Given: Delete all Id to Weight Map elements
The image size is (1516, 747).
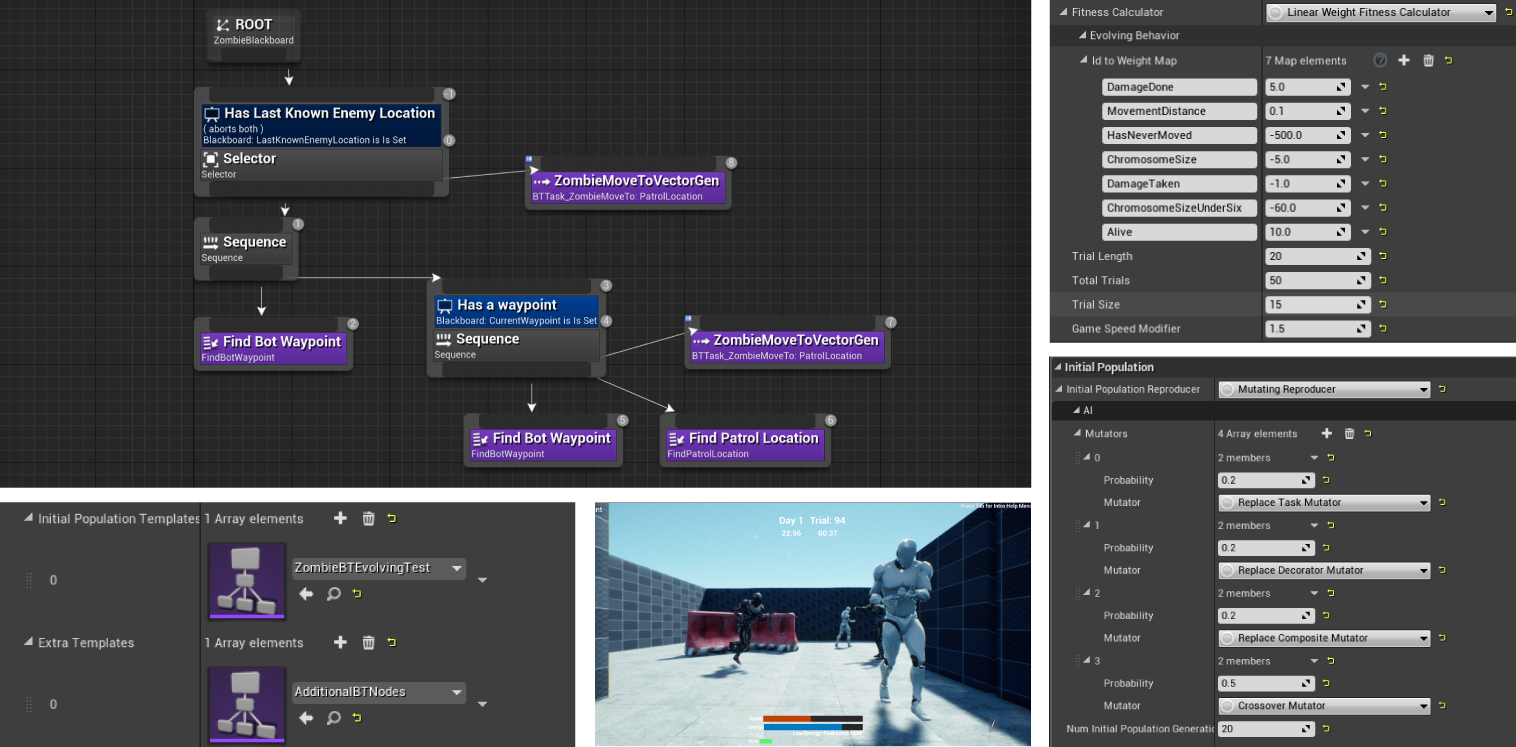Looking at the screenshot, I should point(1428,61).
